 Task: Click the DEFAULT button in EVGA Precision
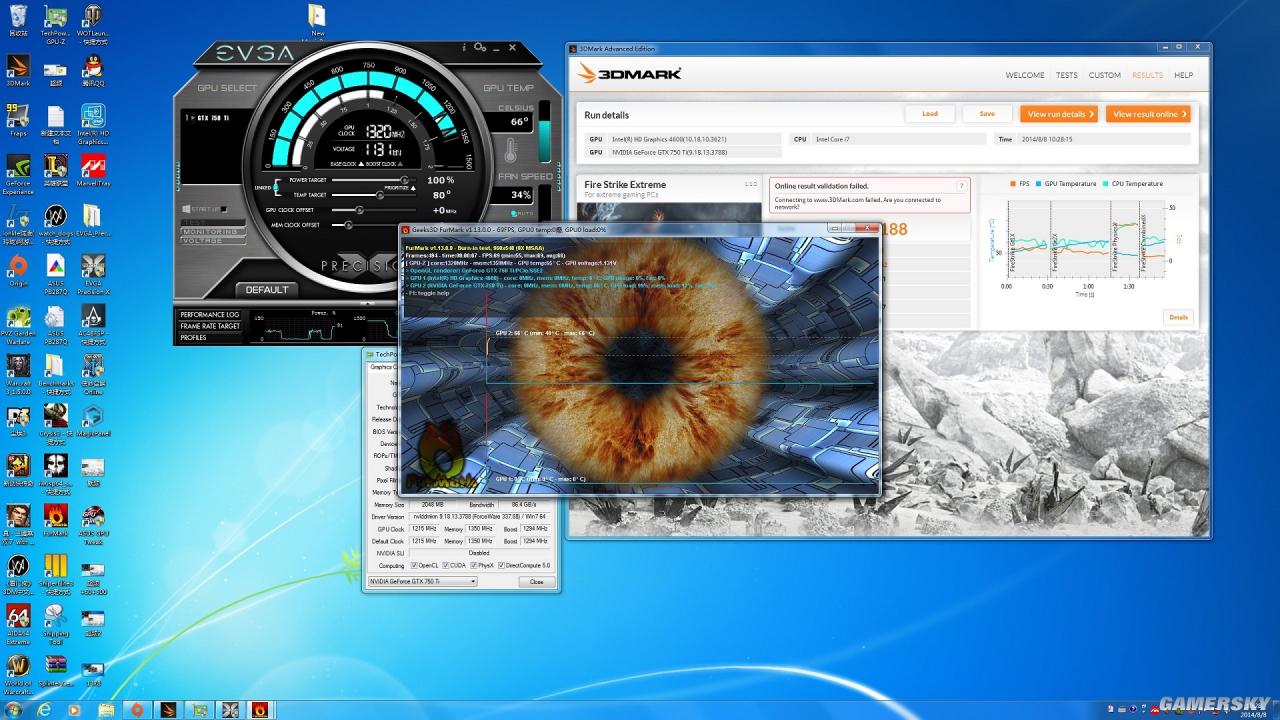click(267, 290)
